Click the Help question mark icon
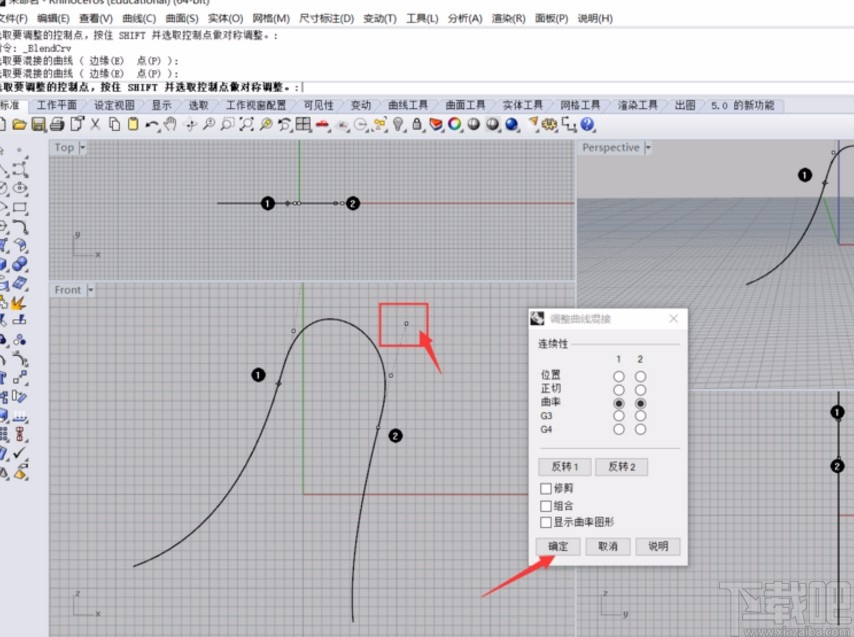The width and height of the screenshot is (854, 637). pyautogui.click(x=587, y=124)
